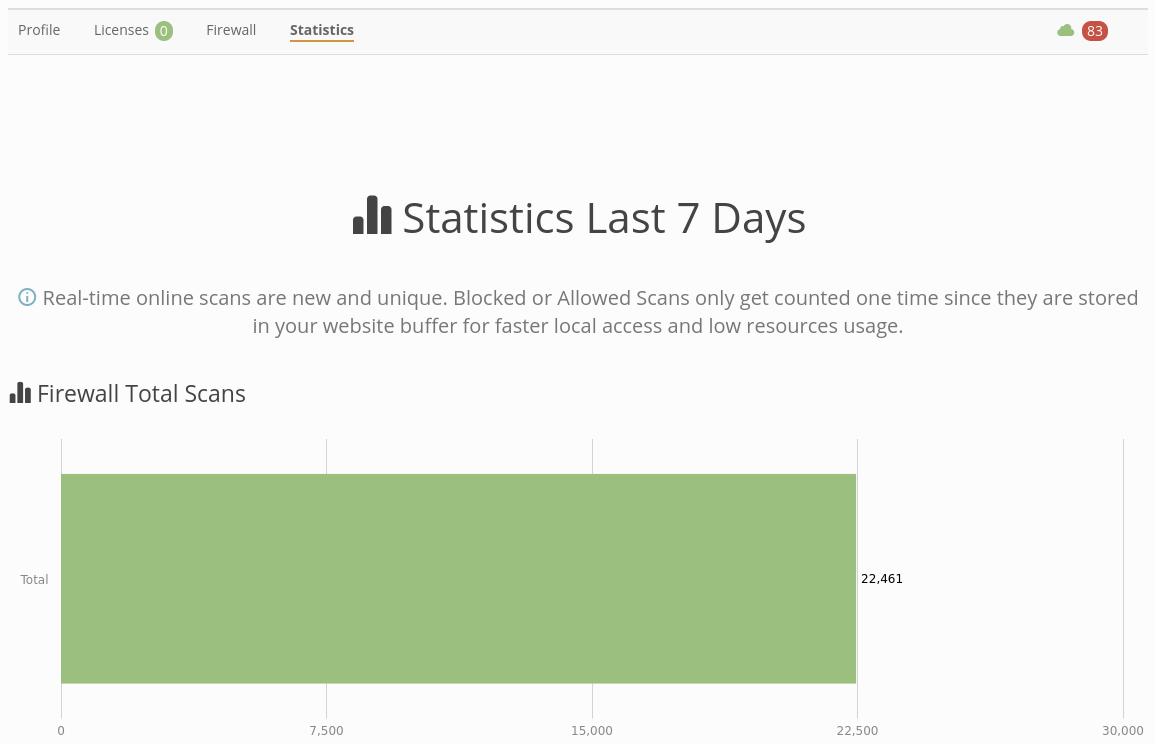Click the chart icon beside Firewall Total Scans
This screenshot has width=1155, height=744.
20,392
